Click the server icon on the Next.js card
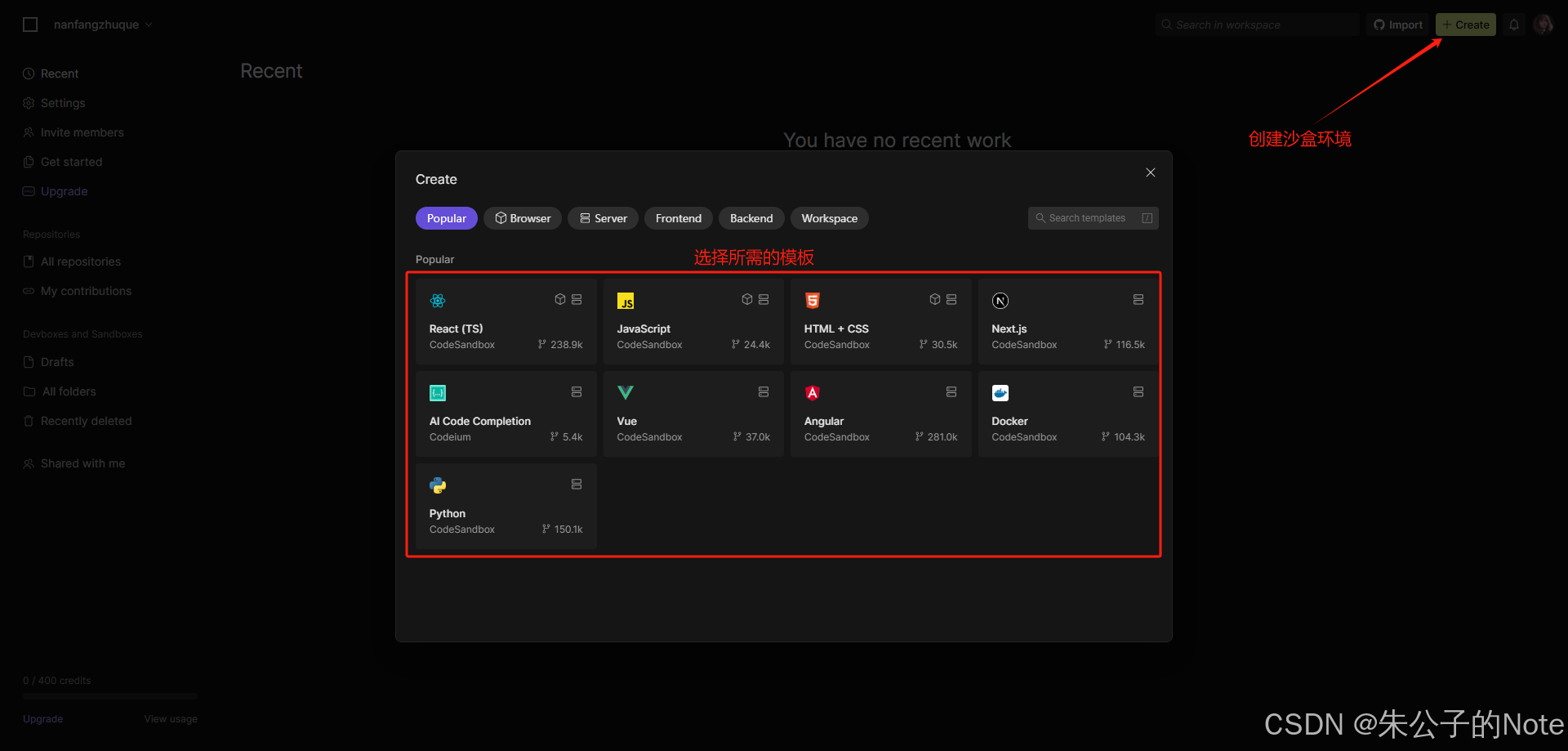This screenshot has width=1568, height=751. click(1138, 300)
